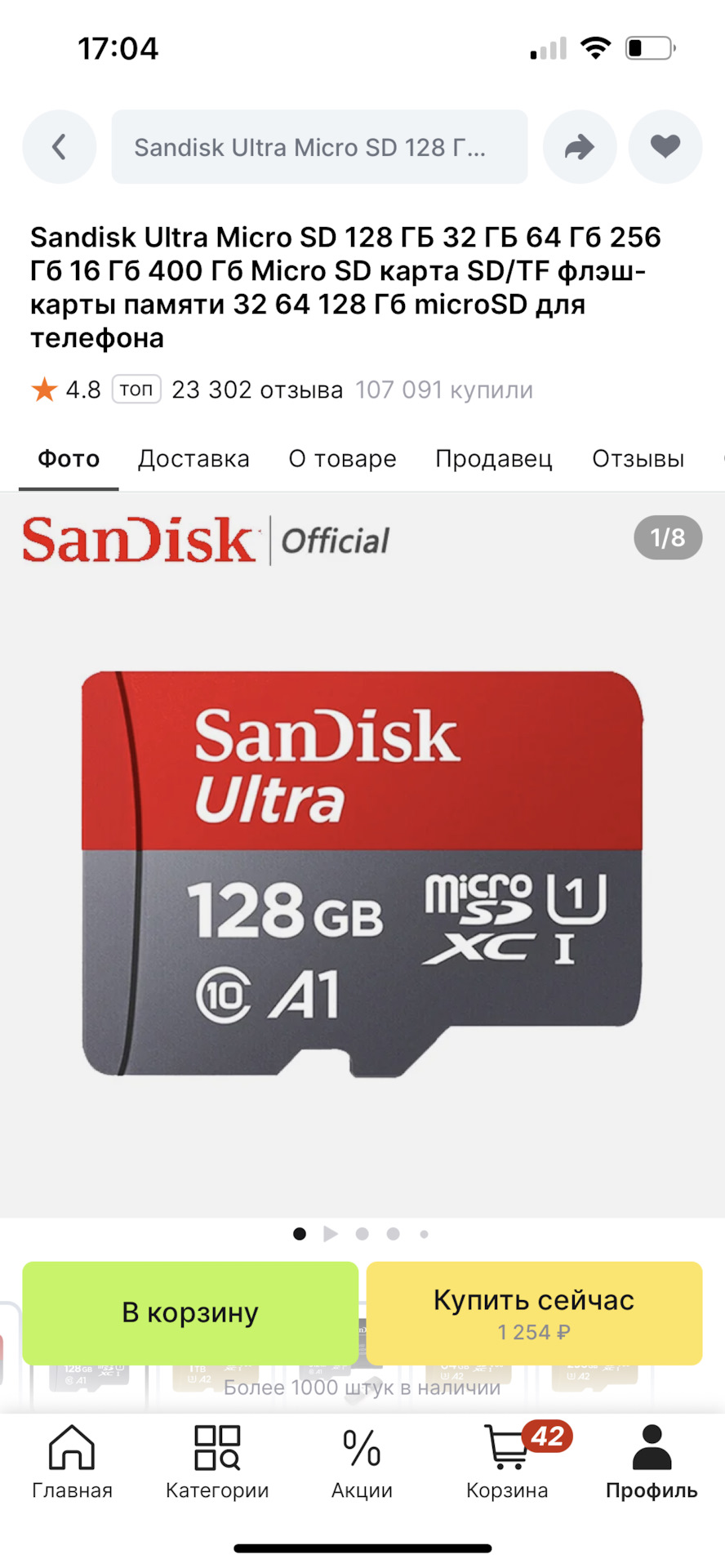Open Главная home icon
Image resolution: width=725 pixels, height=1568 pixels.
[x=72, y=1462]
